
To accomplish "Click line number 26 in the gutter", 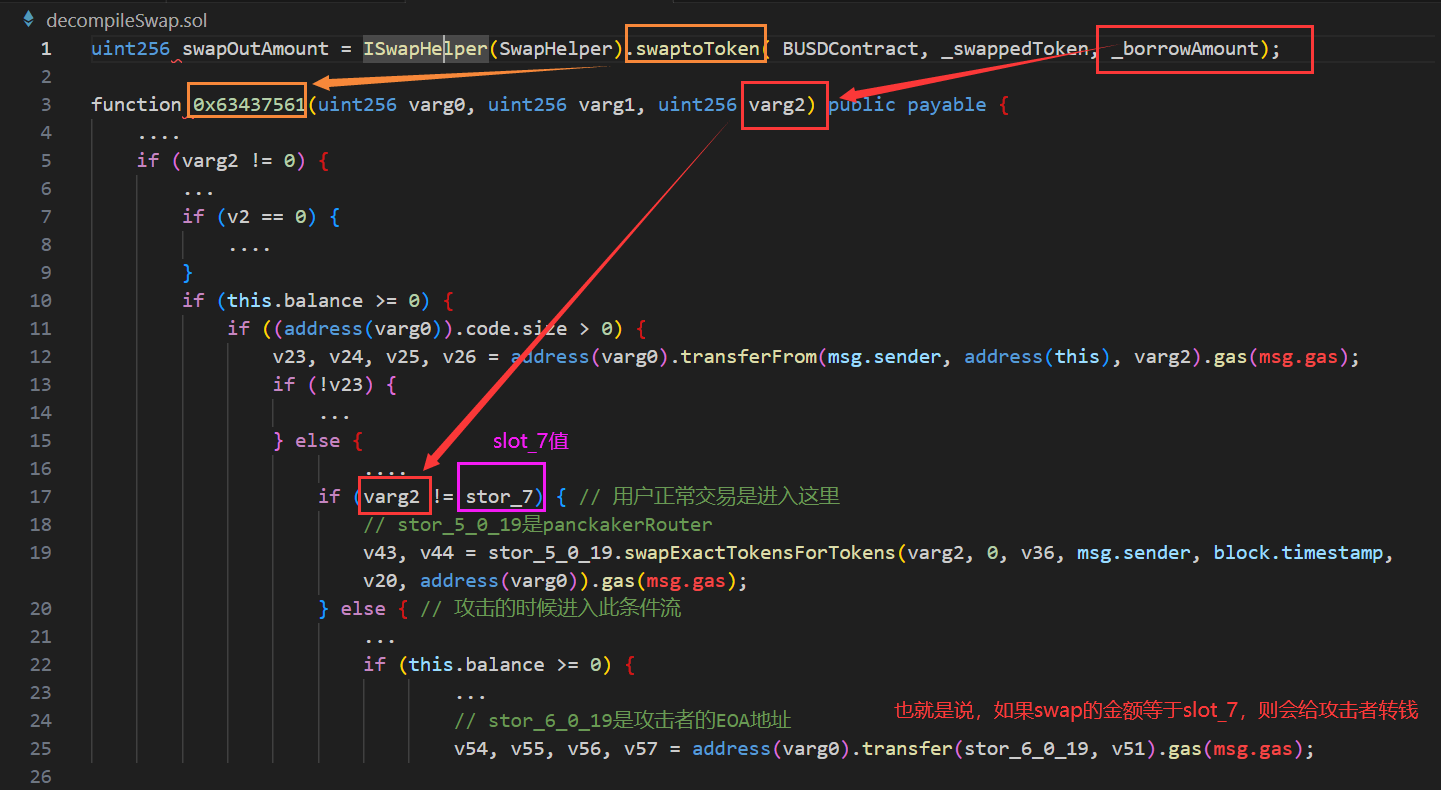I will (x=40, y=777).
